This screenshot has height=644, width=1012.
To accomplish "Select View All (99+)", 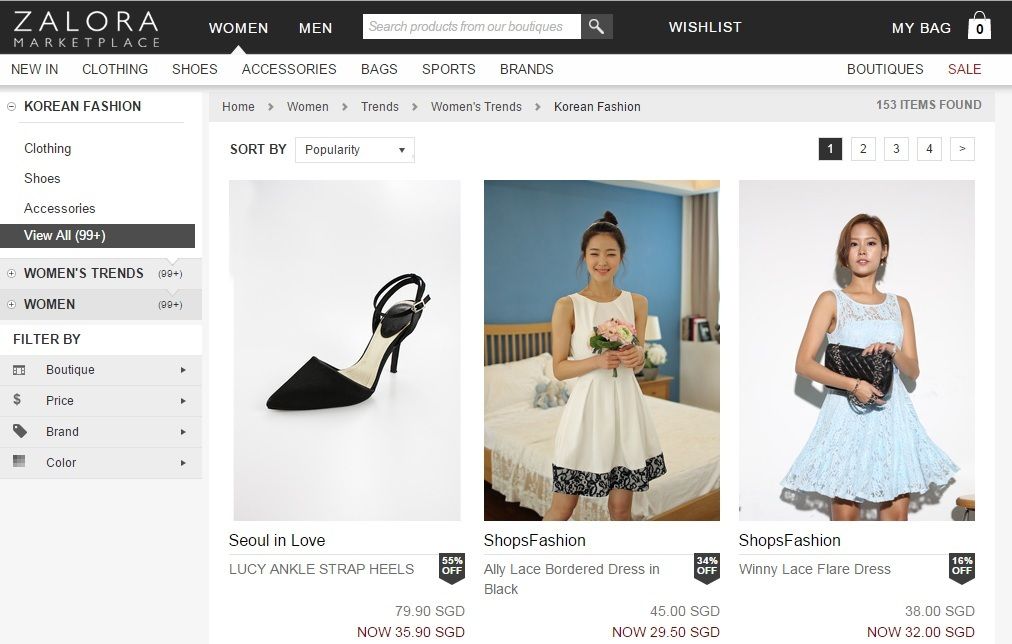I will coord(97,236).
